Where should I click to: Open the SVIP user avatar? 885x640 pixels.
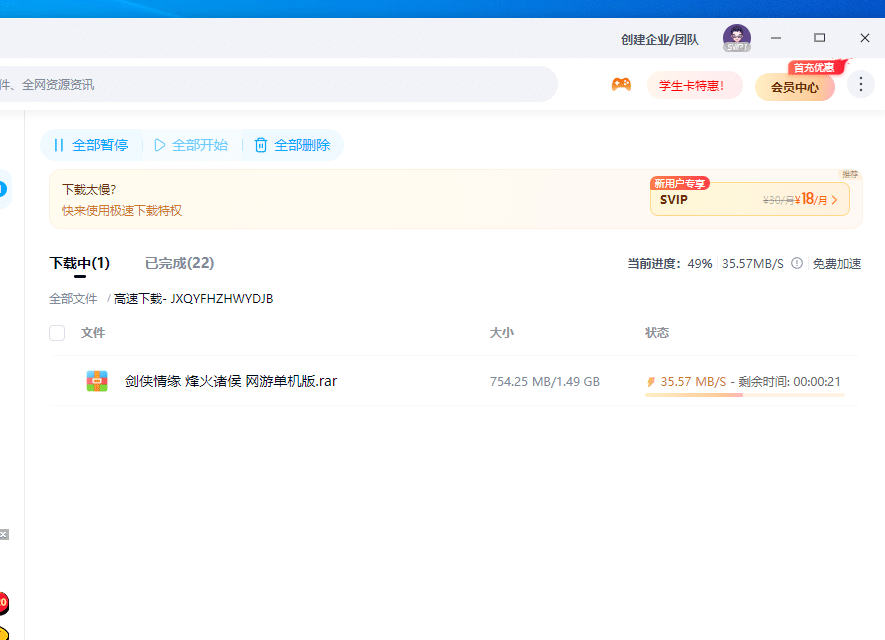[736, 38]
